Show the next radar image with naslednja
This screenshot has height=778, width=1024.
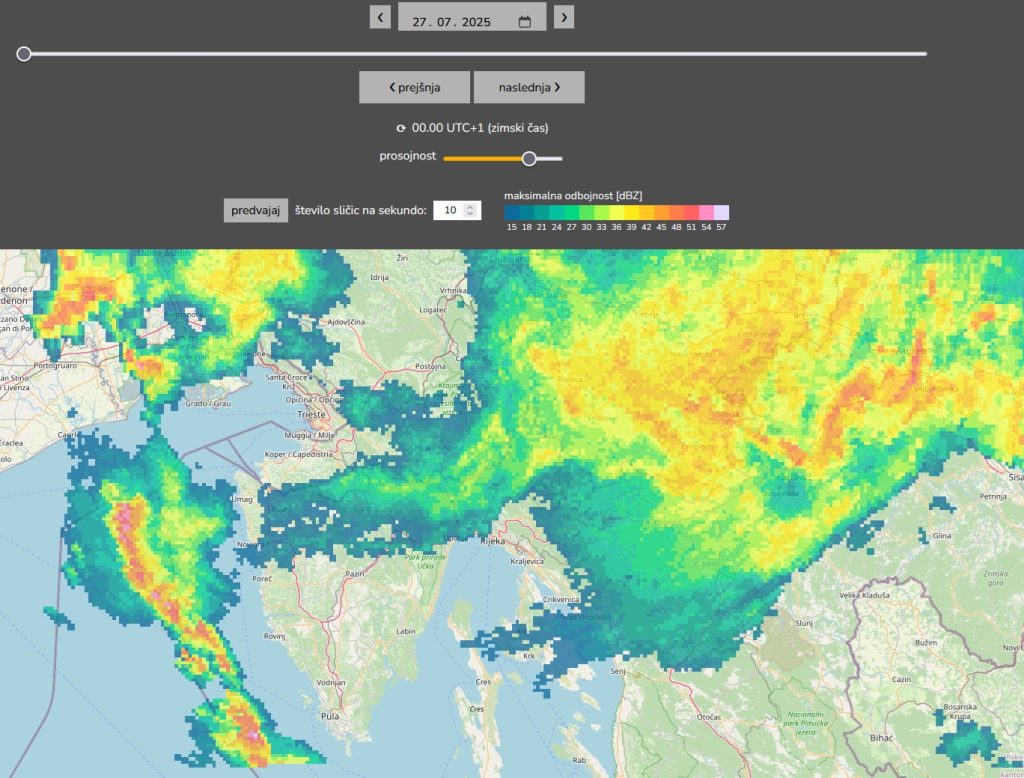coord(529,87)
